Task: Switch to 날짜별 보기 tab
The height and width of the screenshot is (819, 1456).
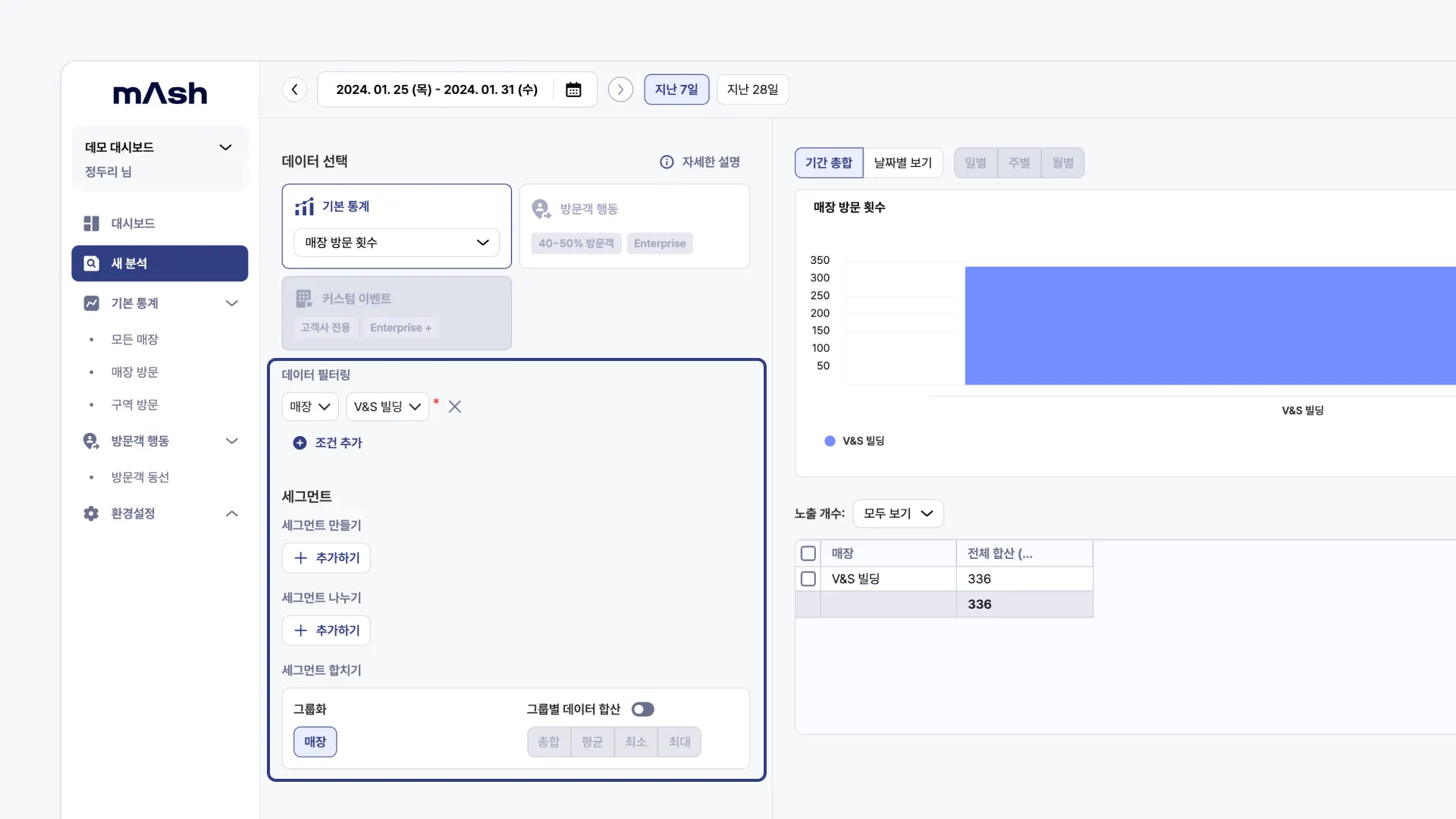Action: pyautogui.click(x=902, y=162)
